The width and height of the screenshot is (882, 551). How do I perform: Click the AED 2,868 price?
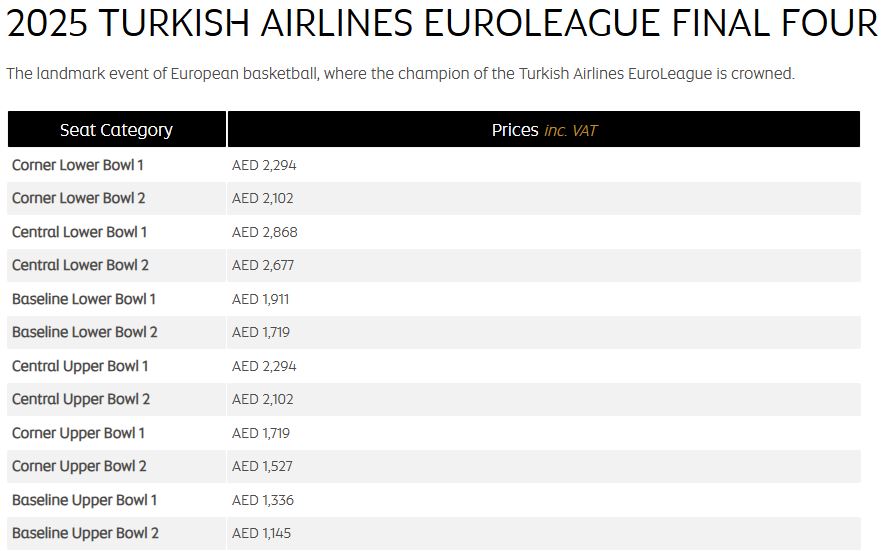coord(265,232)
